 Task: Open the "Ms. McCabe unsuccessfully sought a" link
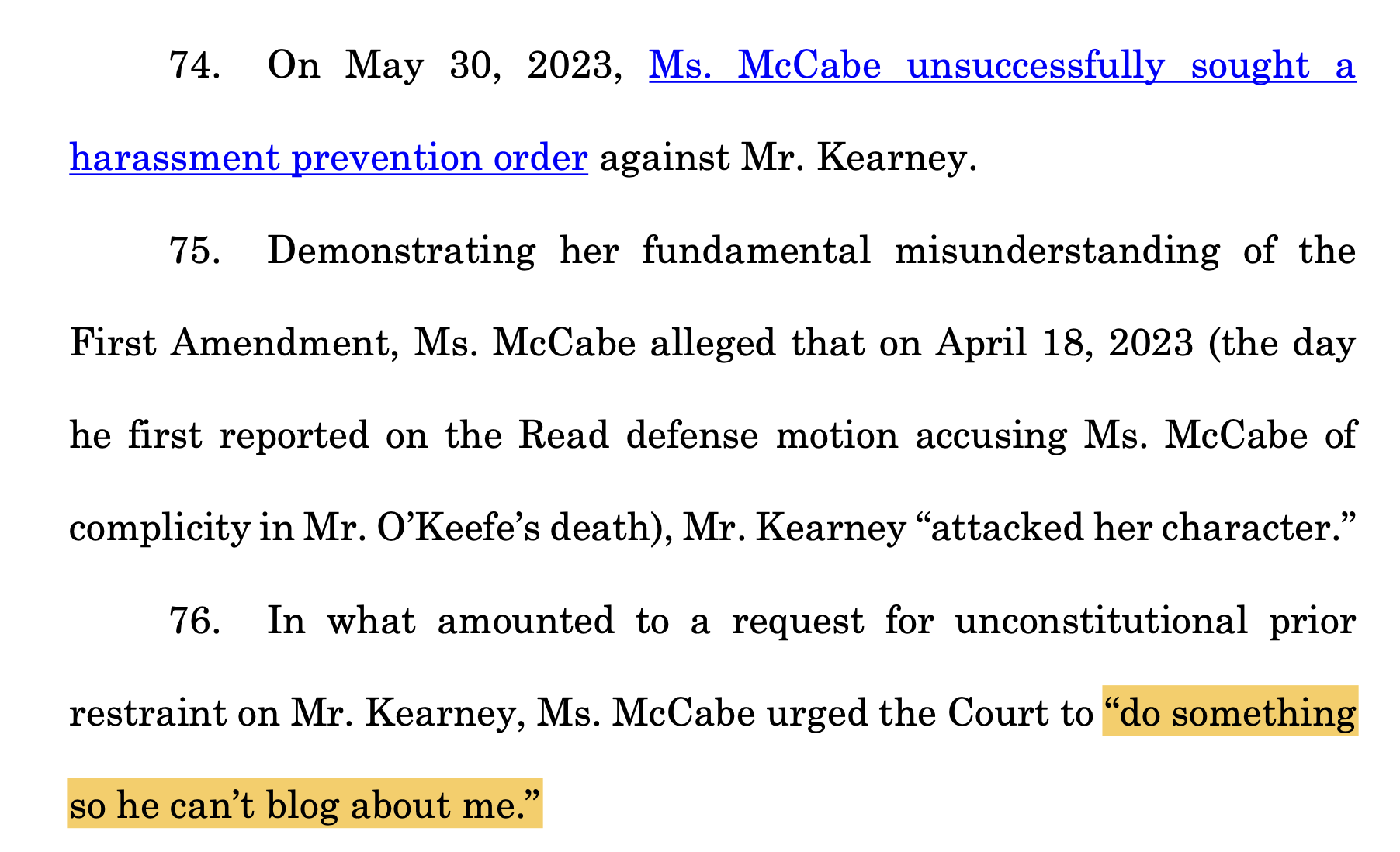point(1001,67)
